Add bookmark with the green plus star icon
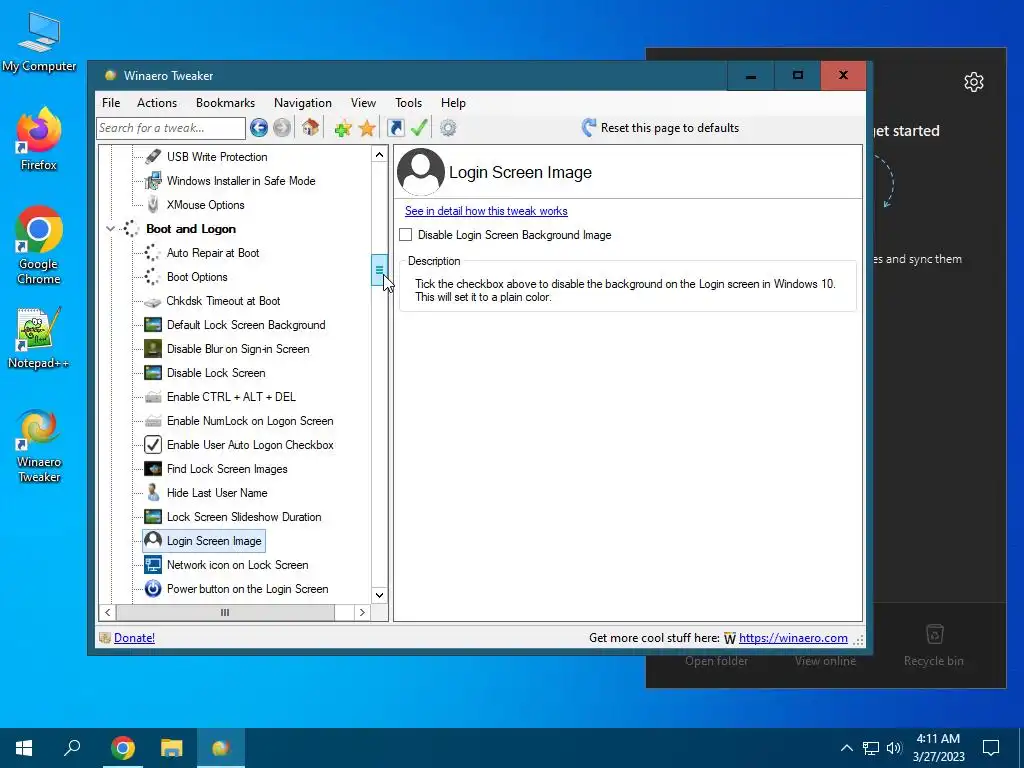This screenshot has height=768, width=1024. pos(343,128)
